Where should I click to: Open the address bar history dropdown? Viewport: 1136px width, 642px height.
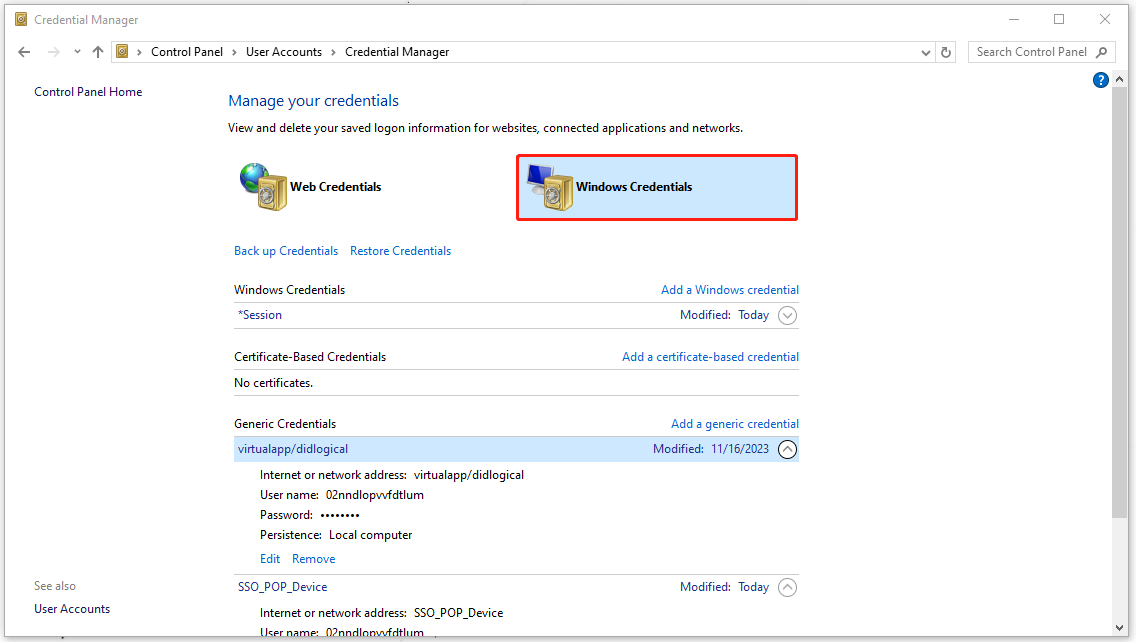925,51
